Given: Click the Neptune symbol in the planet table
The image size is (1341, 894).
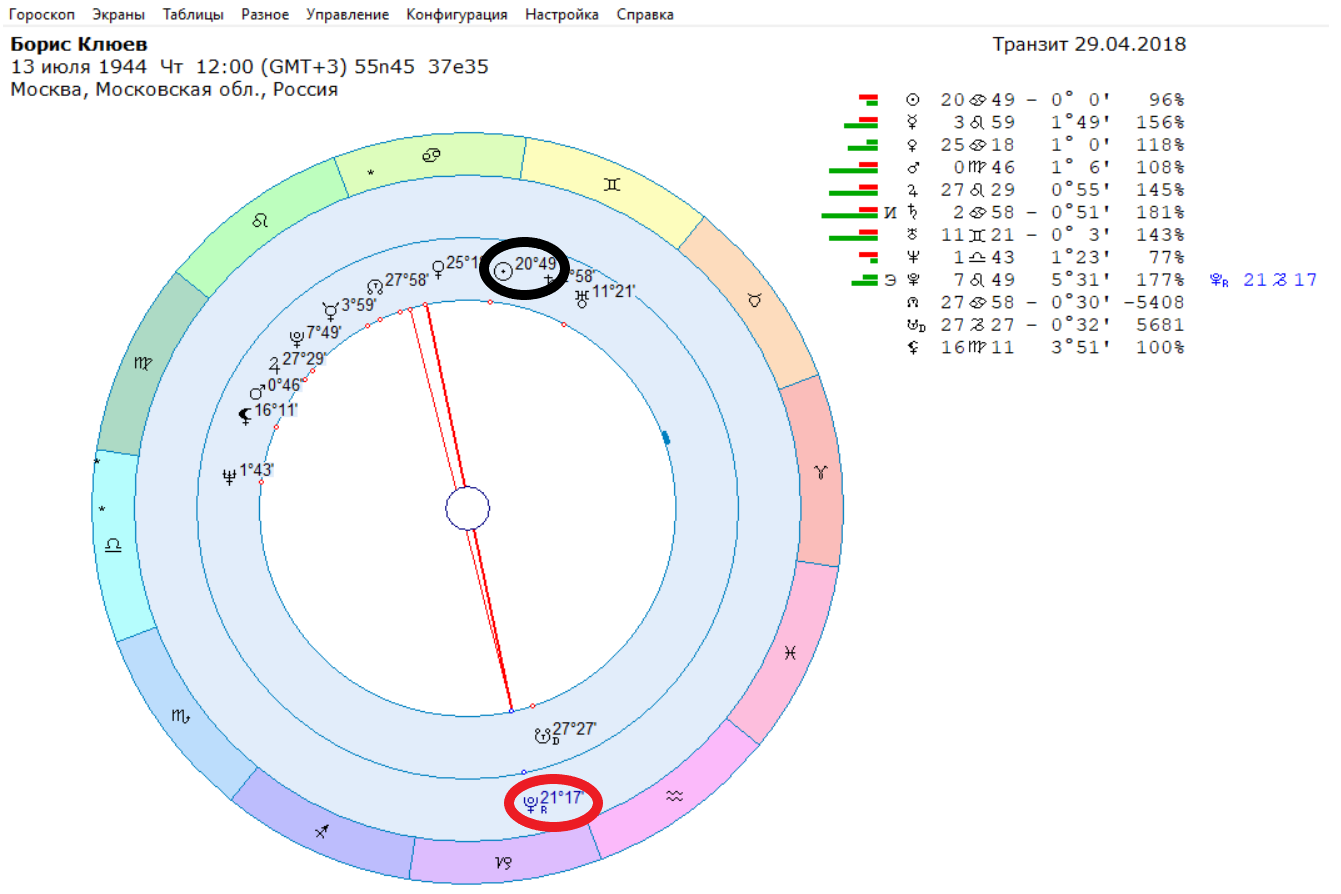Looking at the screenshot, I should (912, 257).
